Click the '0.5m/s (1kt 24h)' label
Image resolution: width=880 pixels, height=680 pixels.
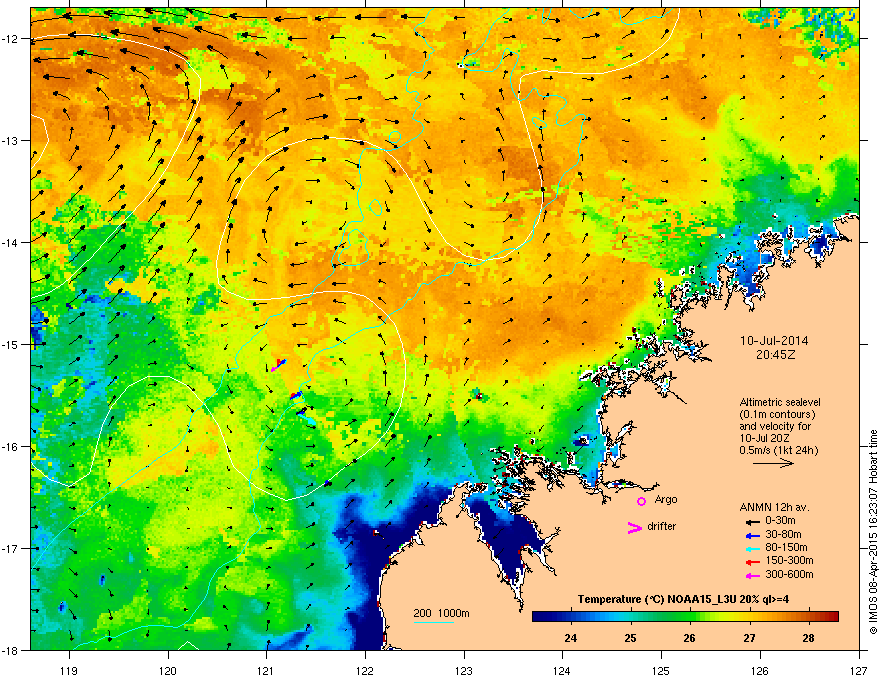coord(778,450)
